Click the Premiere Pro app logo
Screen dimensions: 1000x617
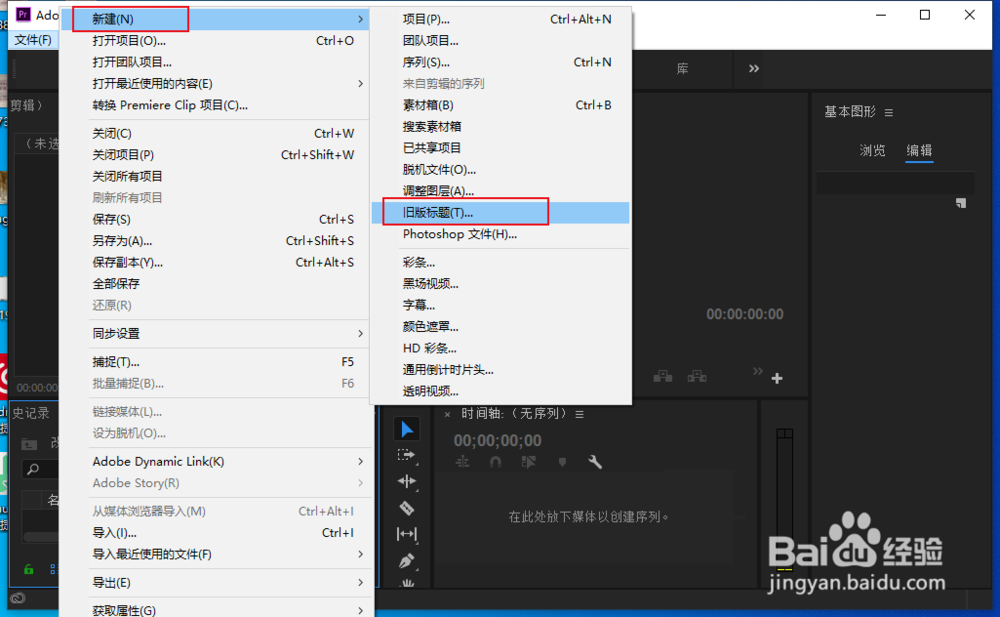tap(24, 14)
